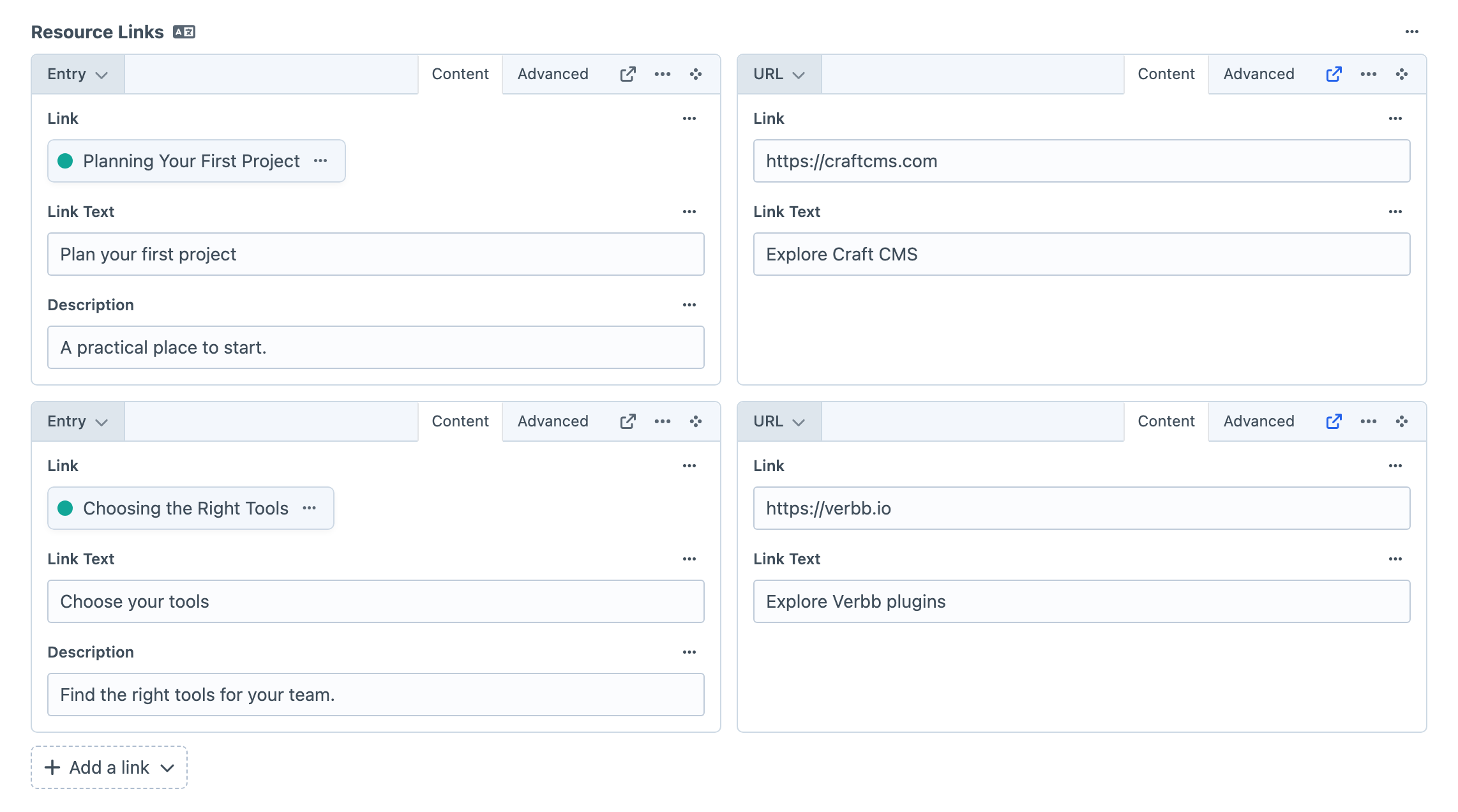Switch to Advanced tab in verbb.io block
The width and height of the screenshot is (1458, 812).
(x=1259, y=421)
